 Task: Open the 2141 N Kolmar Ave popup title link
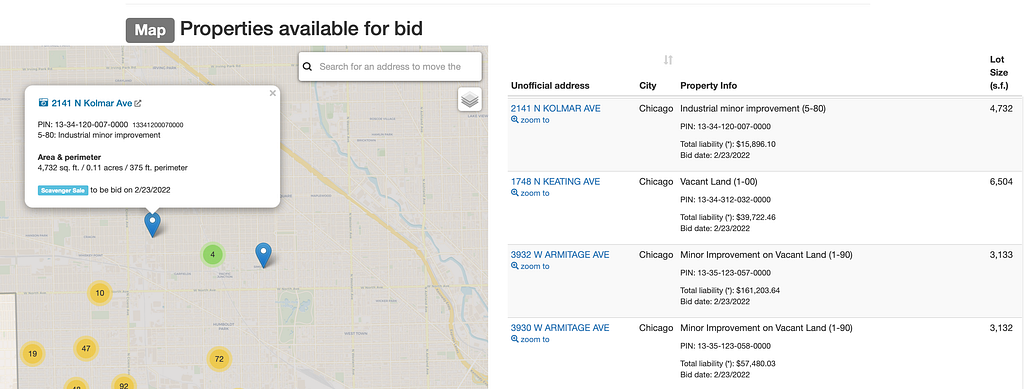click(92, 103)
